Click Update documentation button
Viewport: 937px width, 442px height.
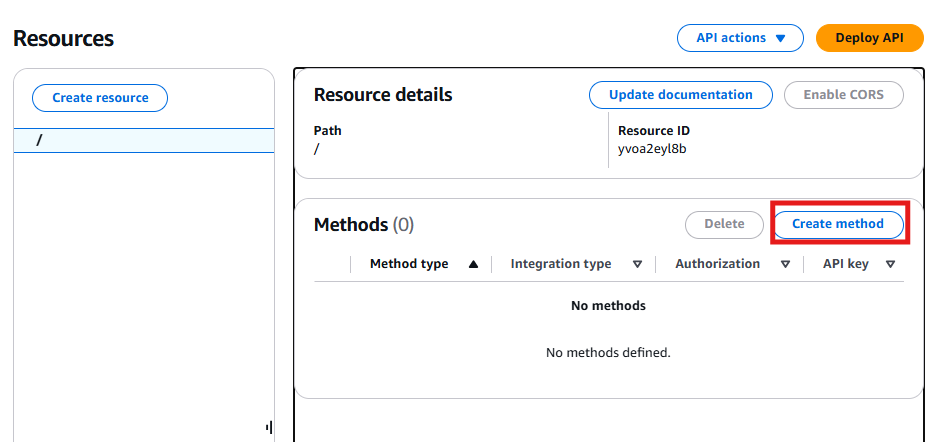point(681,95)
